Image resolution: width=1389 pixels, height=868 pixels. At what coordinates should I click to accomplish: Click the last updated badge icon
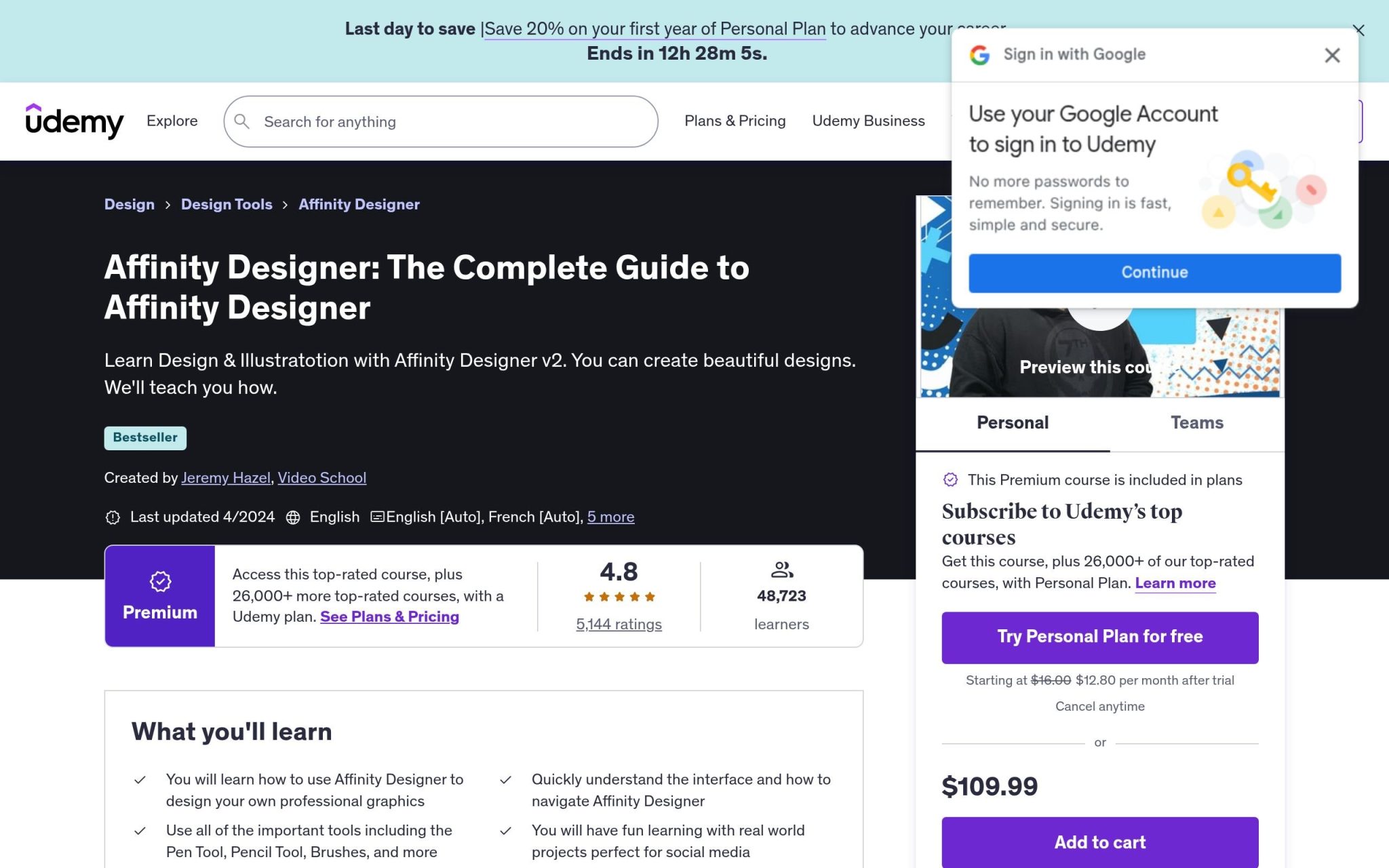coord(113,517)
